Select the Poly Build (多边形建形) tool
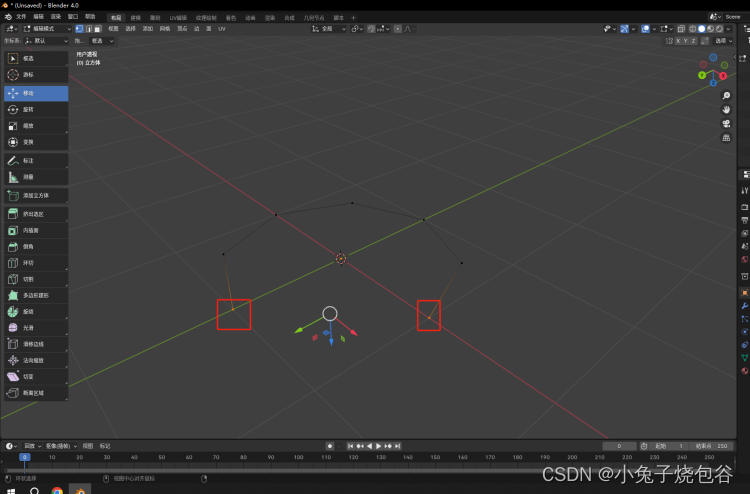The height and width of the screenshot is (494, 750). tap(36, 296)
